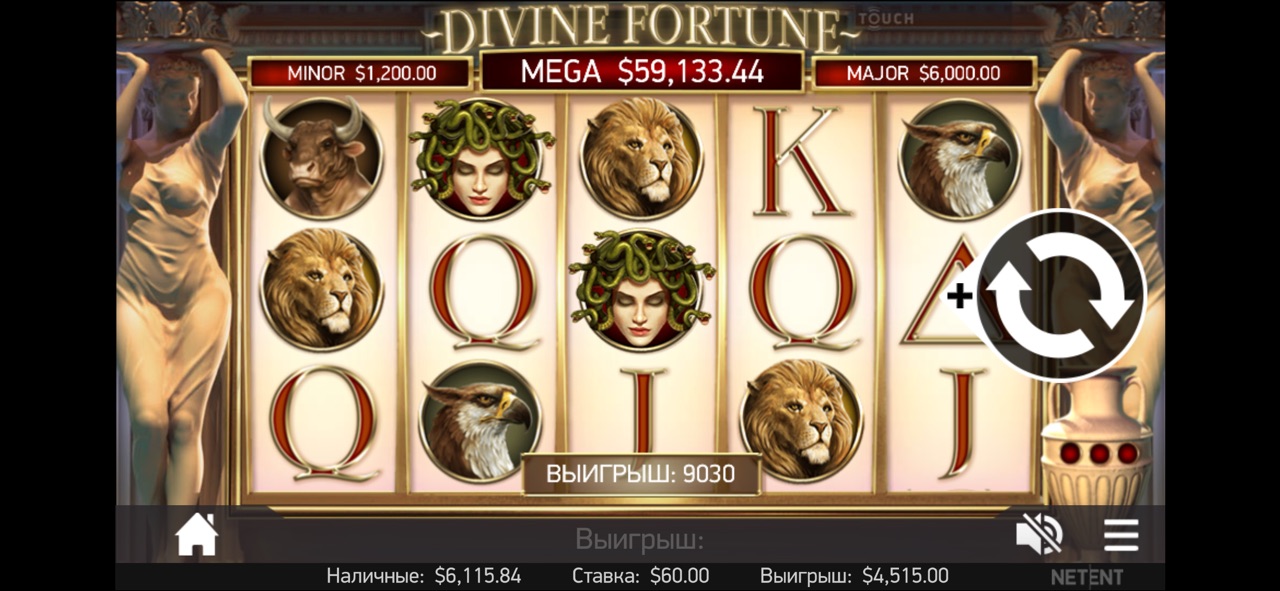Image resolution: width=1280 pixels, height=591 pixels.
Task: Tap the eagle symbol on reel two's bottom row
Action: click(x=481, y=422)
